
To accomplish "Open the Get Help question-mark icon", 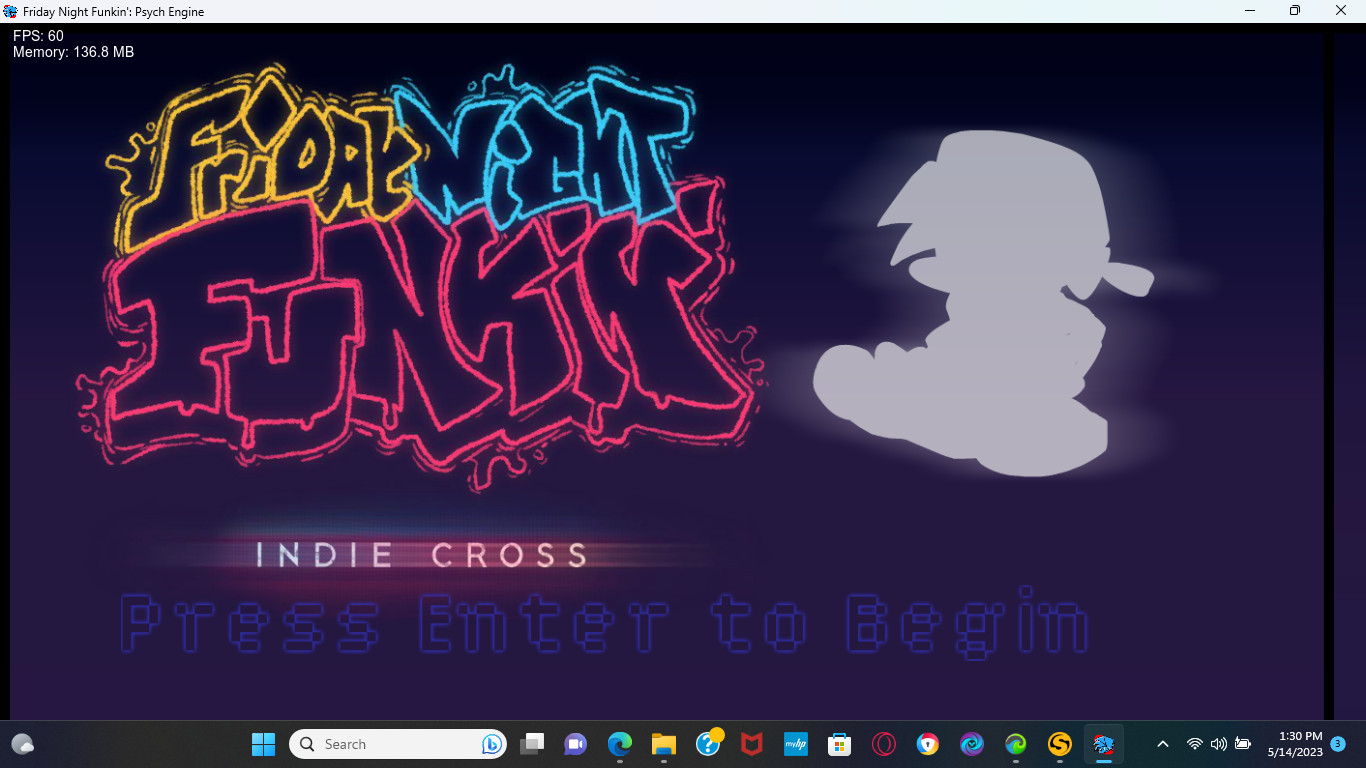I will tap(708, 744).
